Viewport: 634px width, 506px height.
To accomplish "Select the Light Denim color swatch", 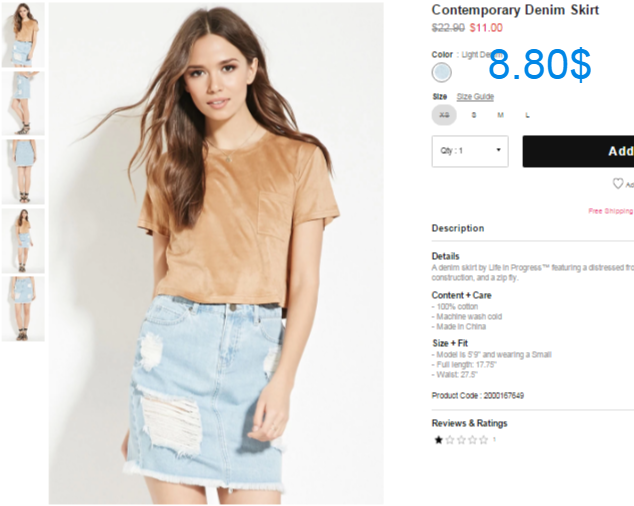I will [442, 73].
